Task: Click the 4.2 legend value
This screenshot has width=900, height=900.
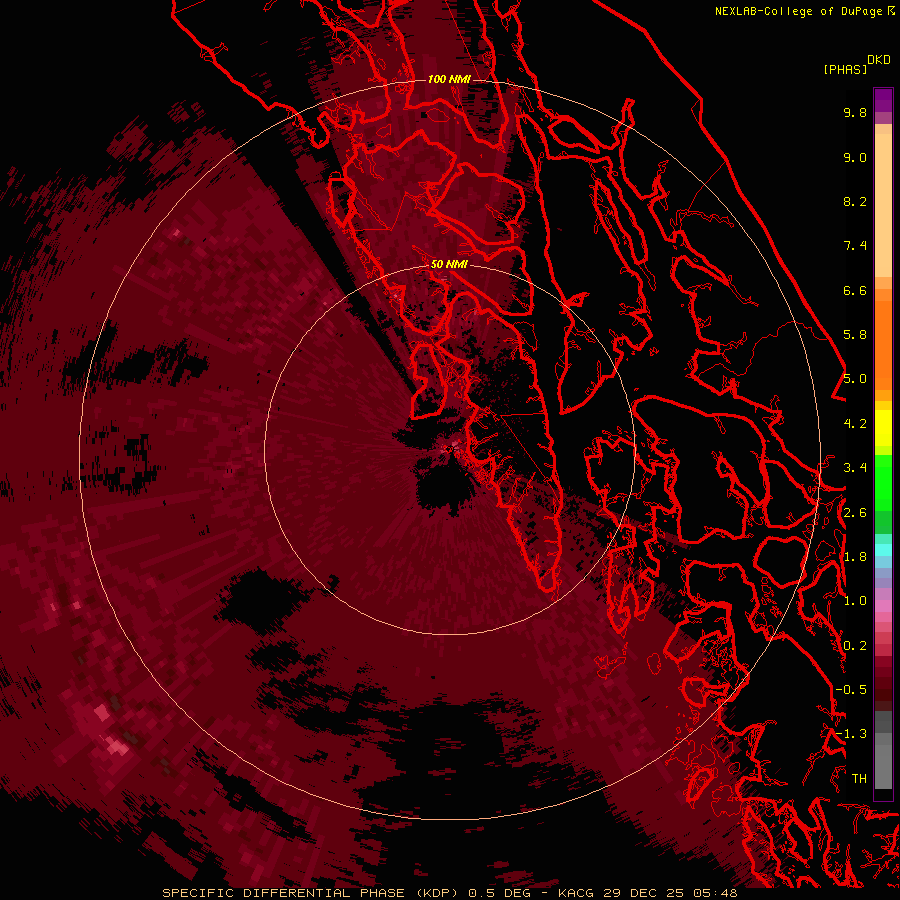Action: [x=855, y=424]
